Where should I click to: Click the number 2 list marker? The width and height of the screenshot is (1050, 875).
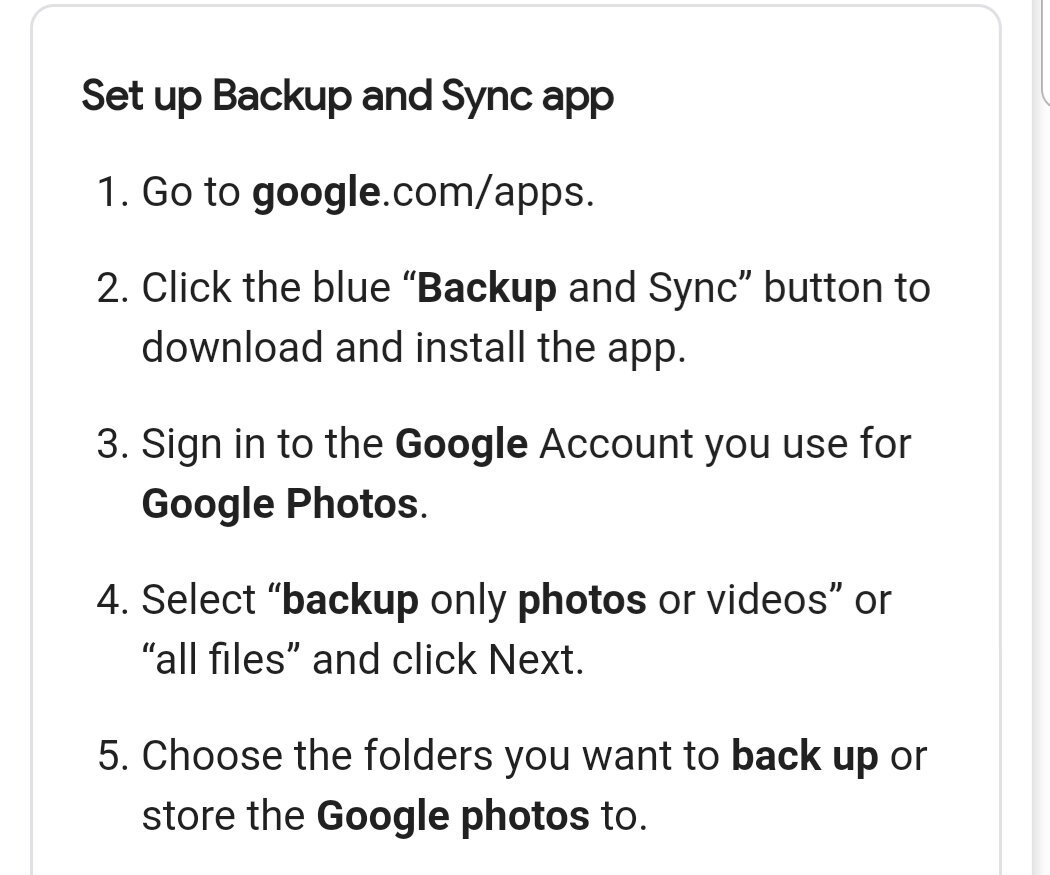coord(112,289)
